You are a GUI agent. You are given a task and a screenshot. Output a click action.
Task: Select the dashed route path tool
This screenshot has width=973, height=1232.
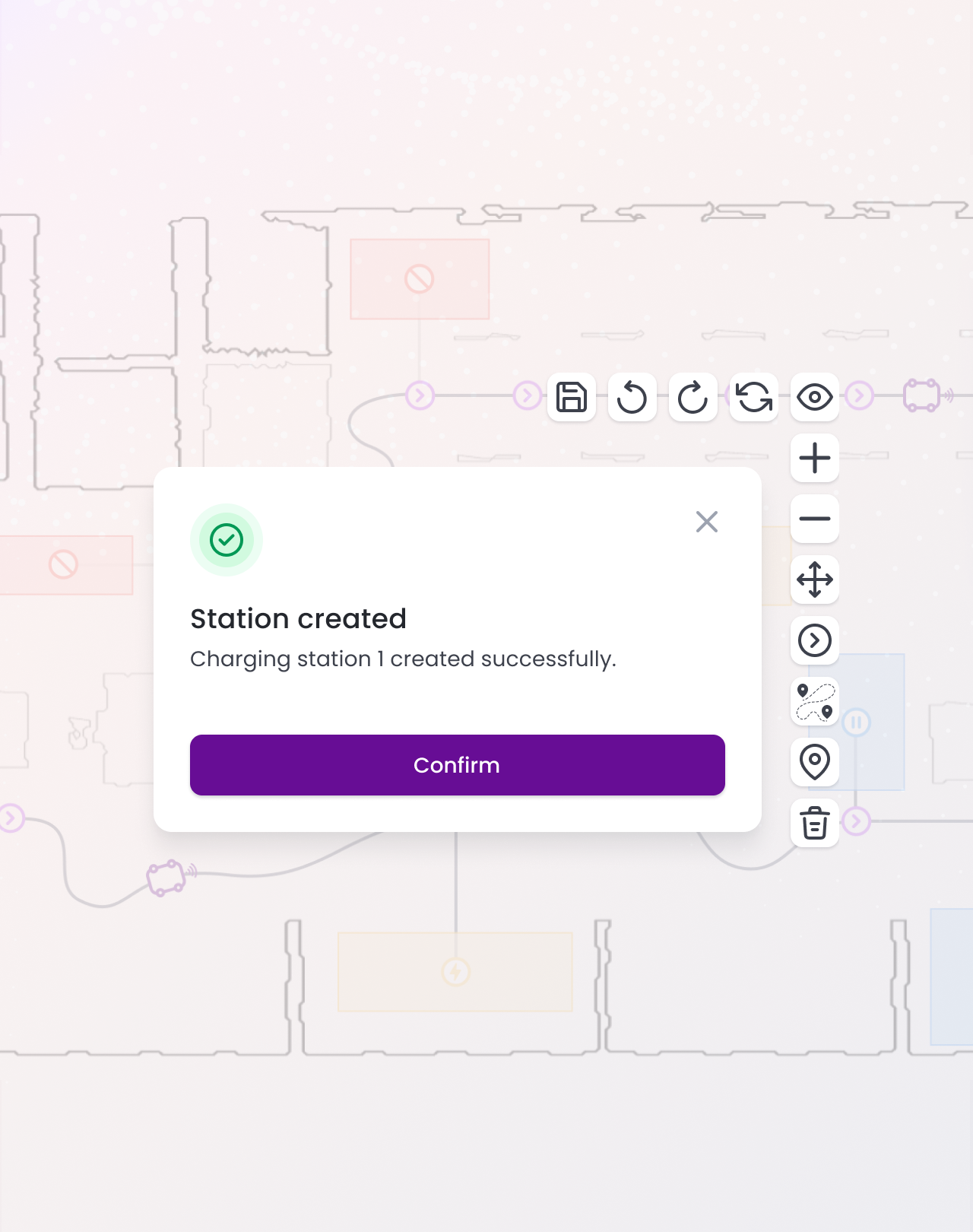pos(815,701)
